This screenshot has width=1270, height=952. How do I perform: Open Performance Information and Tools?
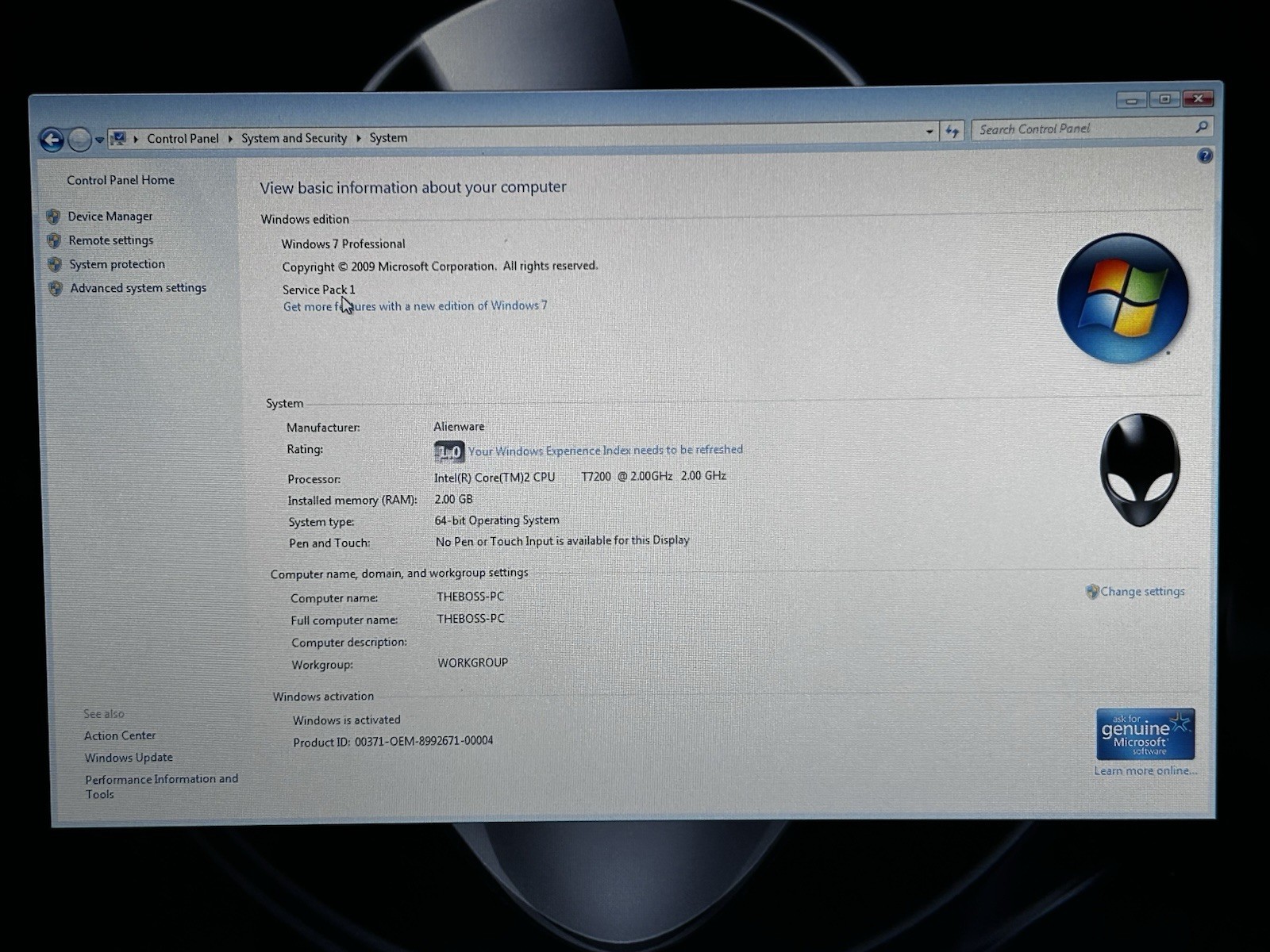[161, 786]
